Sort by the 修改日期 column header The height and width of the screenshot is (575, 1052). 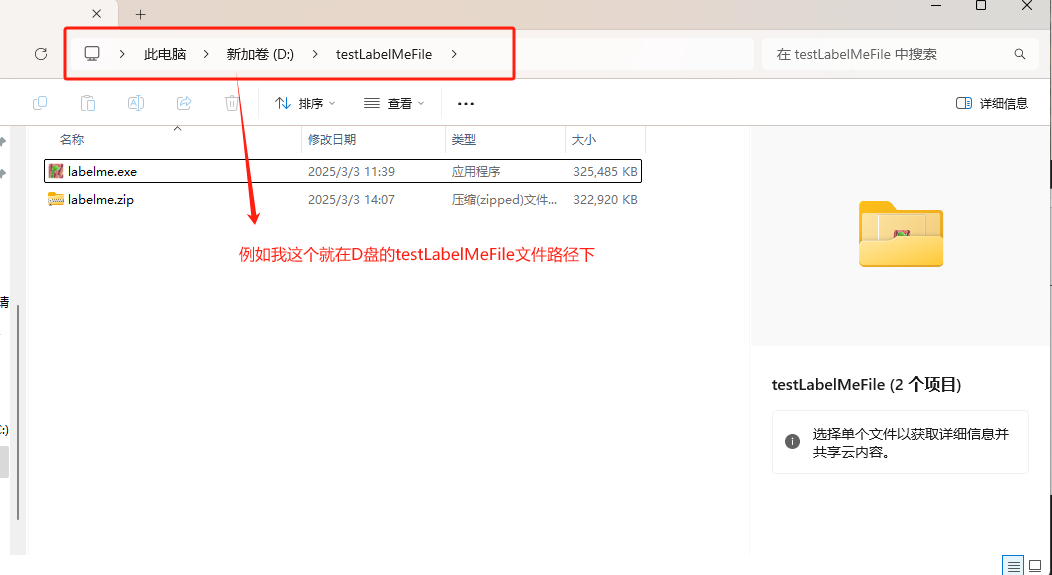[x=332, y=140]
